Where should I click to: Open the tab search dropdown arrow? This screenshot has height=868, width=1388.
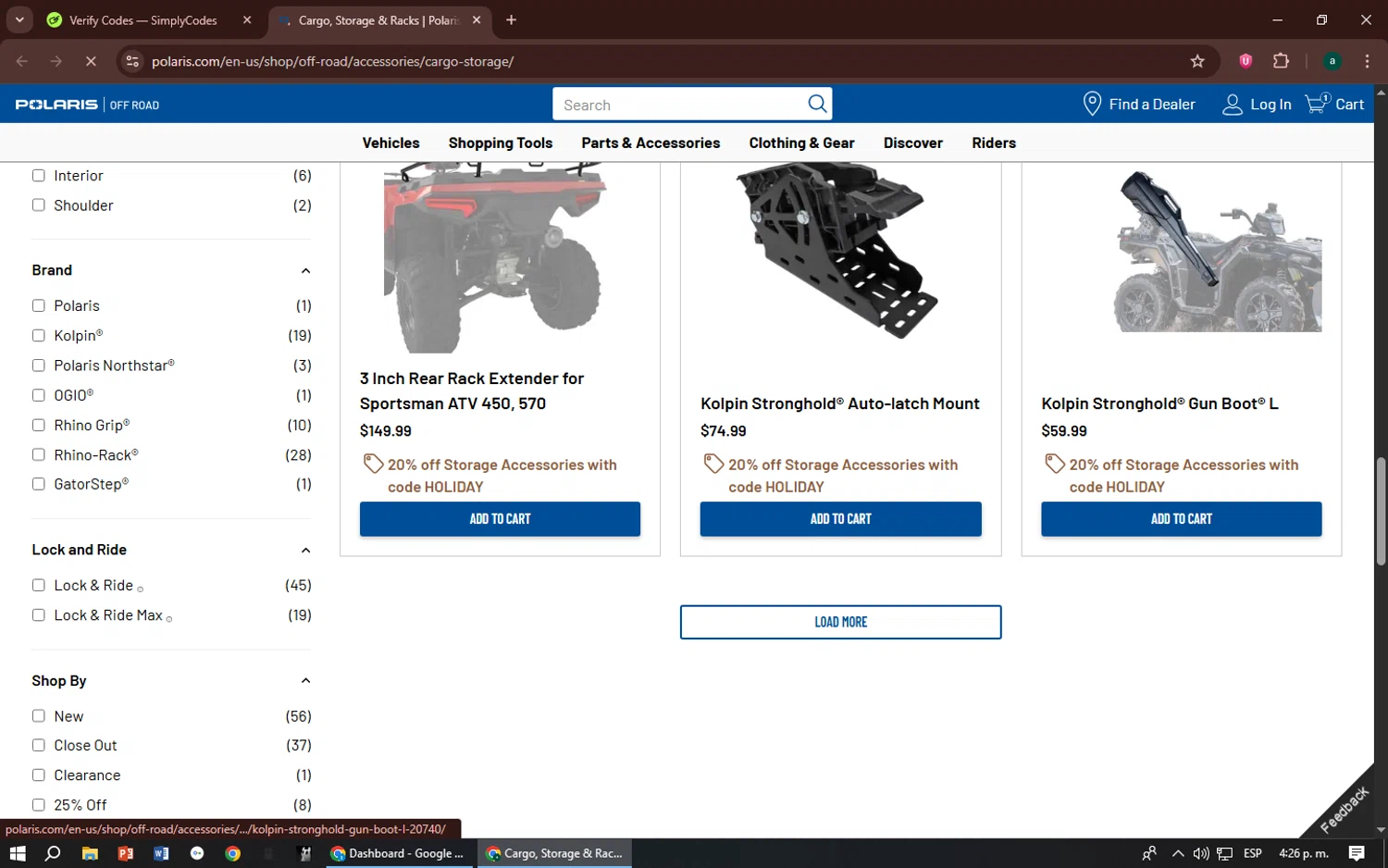point(19,19)
